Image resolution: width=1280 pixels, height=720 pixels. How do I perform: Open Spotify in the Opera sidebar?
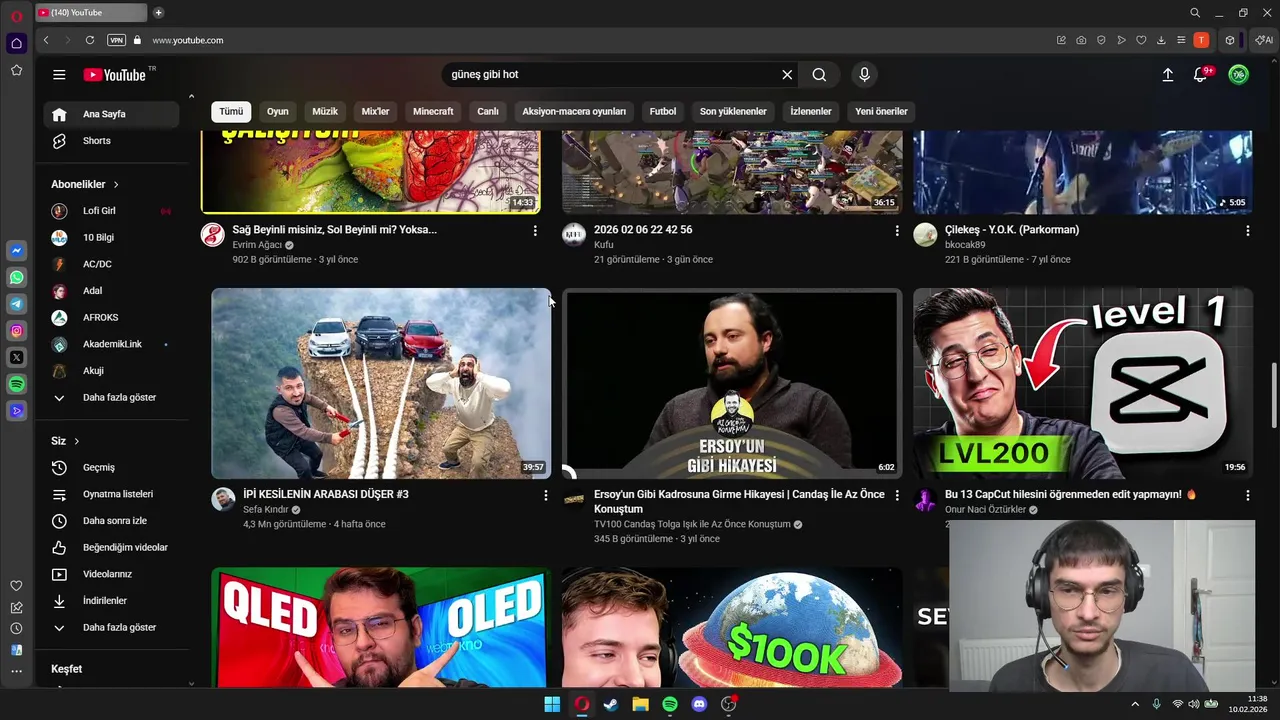pos(16,384)
